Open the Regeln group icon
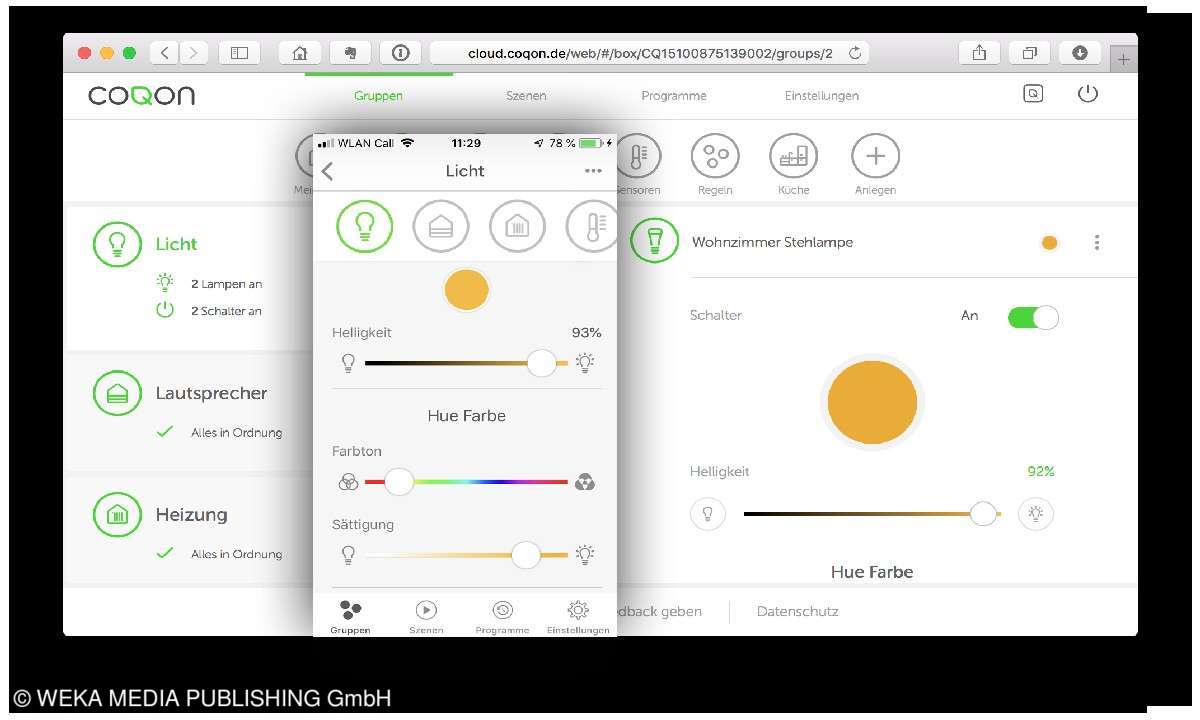 716,156
